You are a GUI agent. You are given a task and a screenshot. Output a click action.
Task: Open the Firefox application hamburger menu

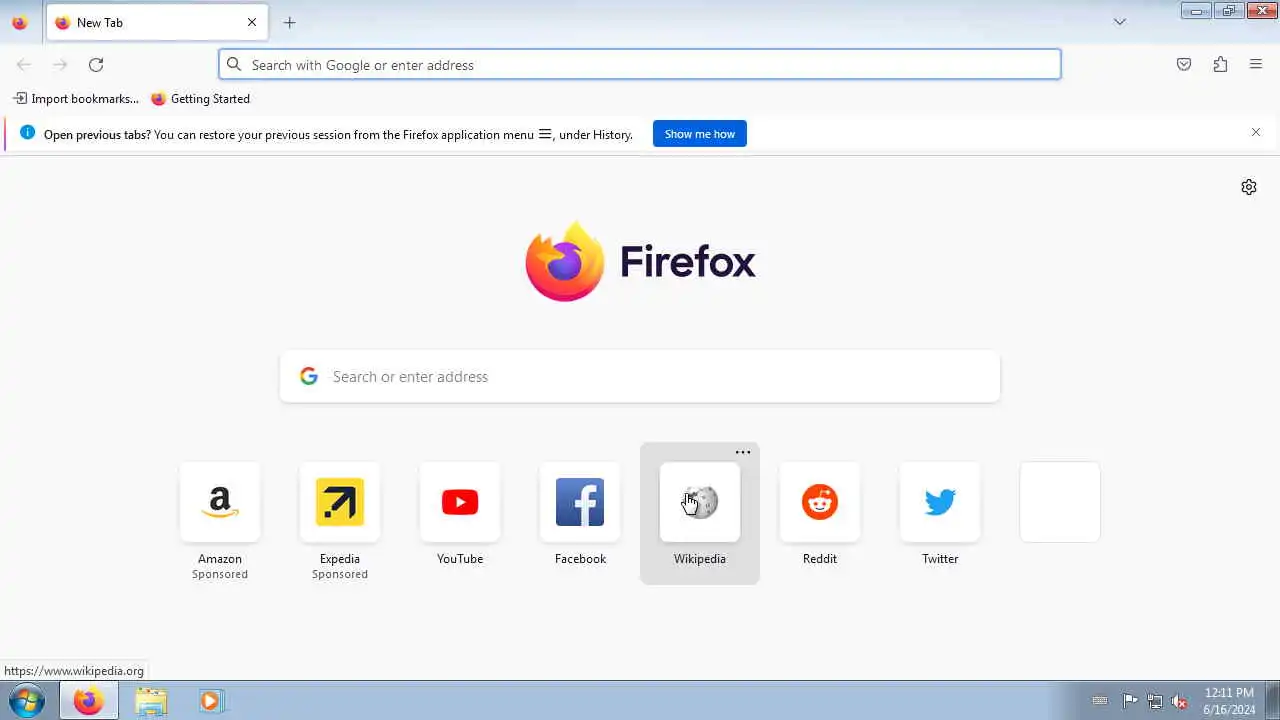click(1256, 65)
